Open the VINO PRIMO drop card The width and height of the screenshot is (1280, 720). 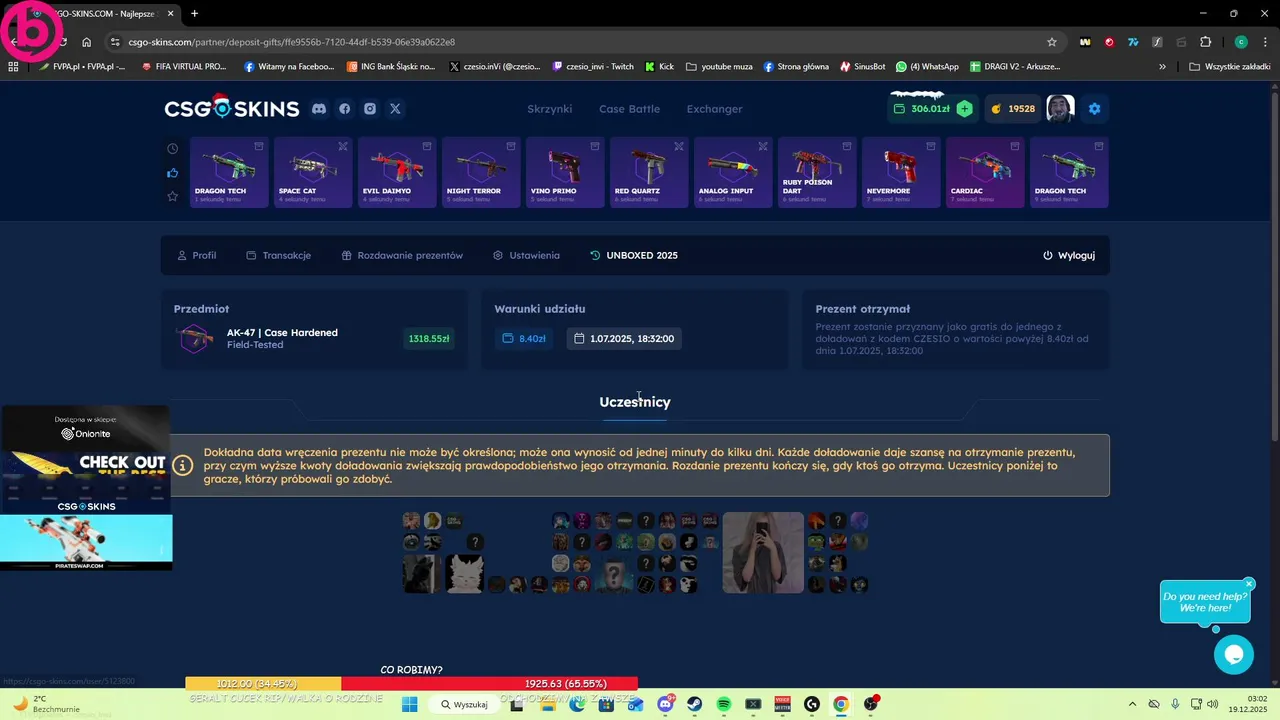[x=563, y=172]
